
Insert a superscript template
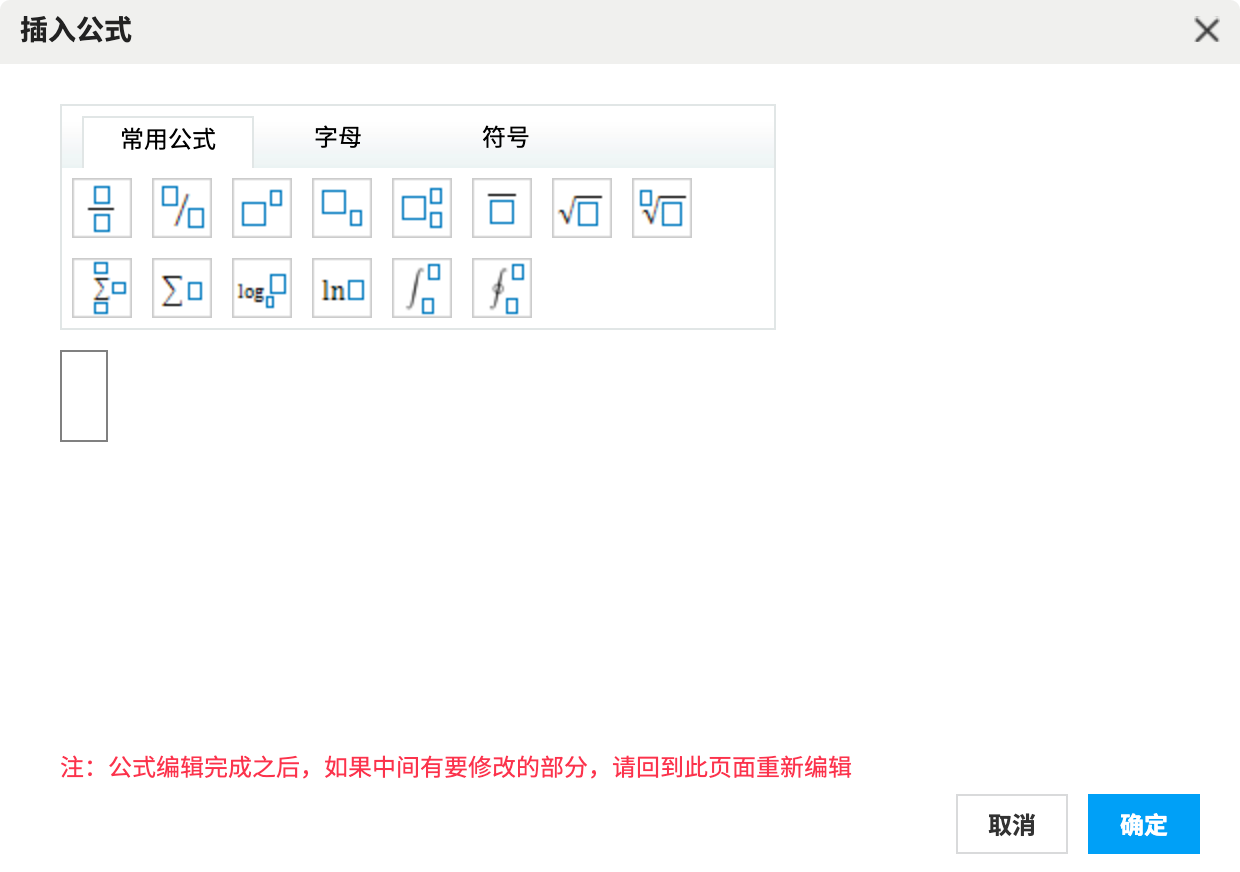click(x=262, y=208)
